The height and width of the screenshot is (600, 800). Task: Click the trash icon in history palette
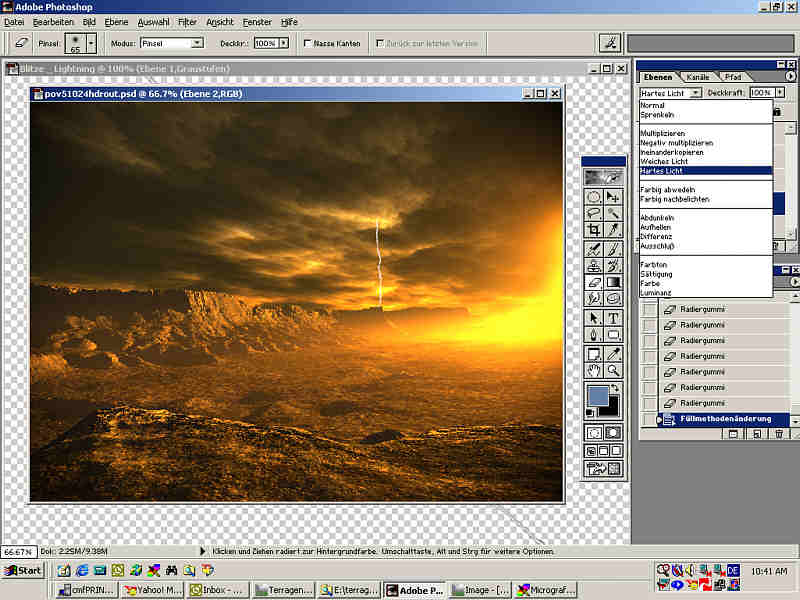(x=778, y=434)
